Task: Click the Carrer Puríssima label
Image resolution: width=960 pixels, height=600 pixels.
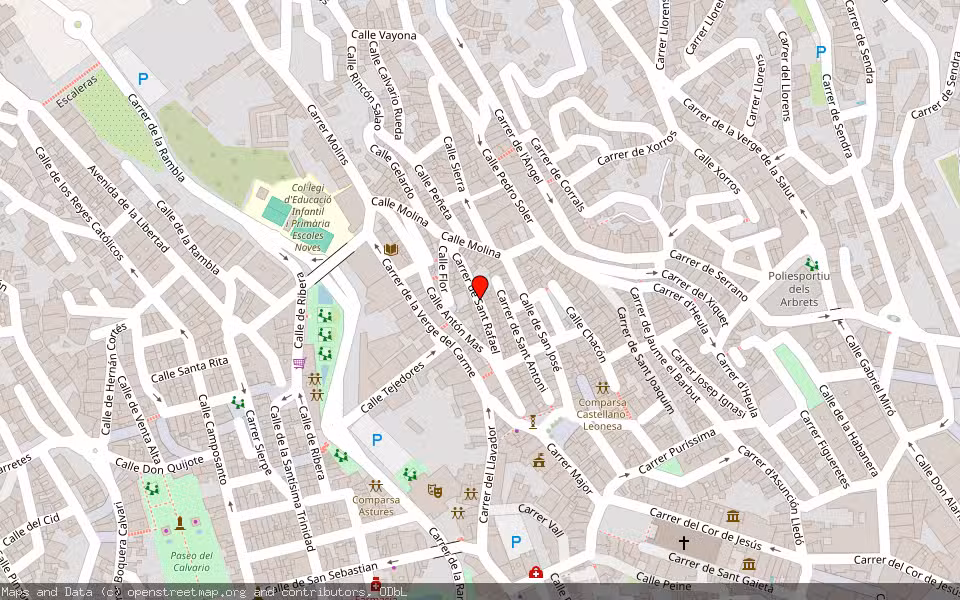Action: (677, 451)
